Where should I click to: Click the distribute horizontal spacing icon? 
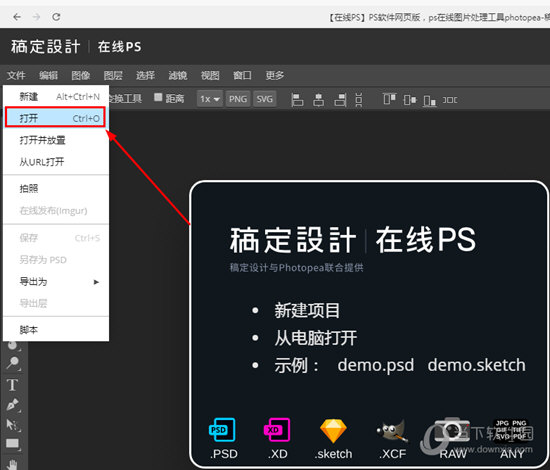(450, 100)
